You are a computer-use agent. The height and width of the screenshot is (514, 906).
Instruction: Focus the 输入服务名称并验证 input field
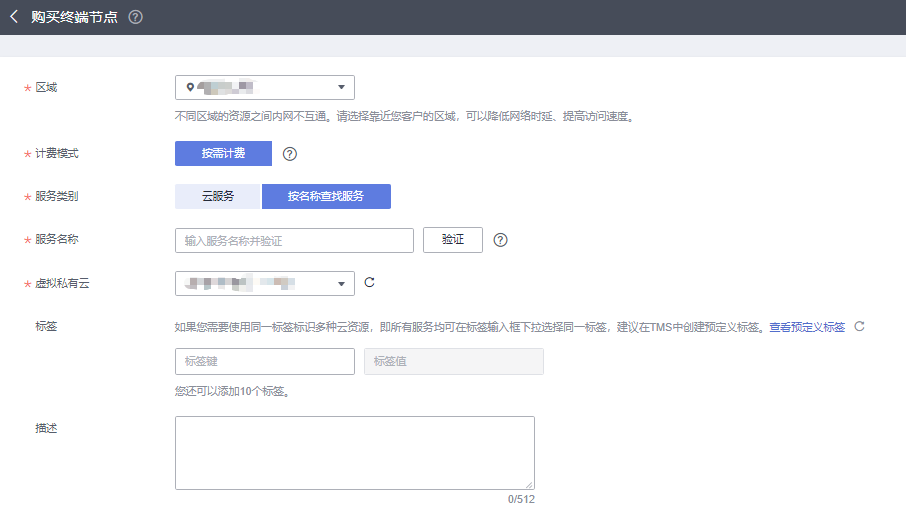(294, 240)
